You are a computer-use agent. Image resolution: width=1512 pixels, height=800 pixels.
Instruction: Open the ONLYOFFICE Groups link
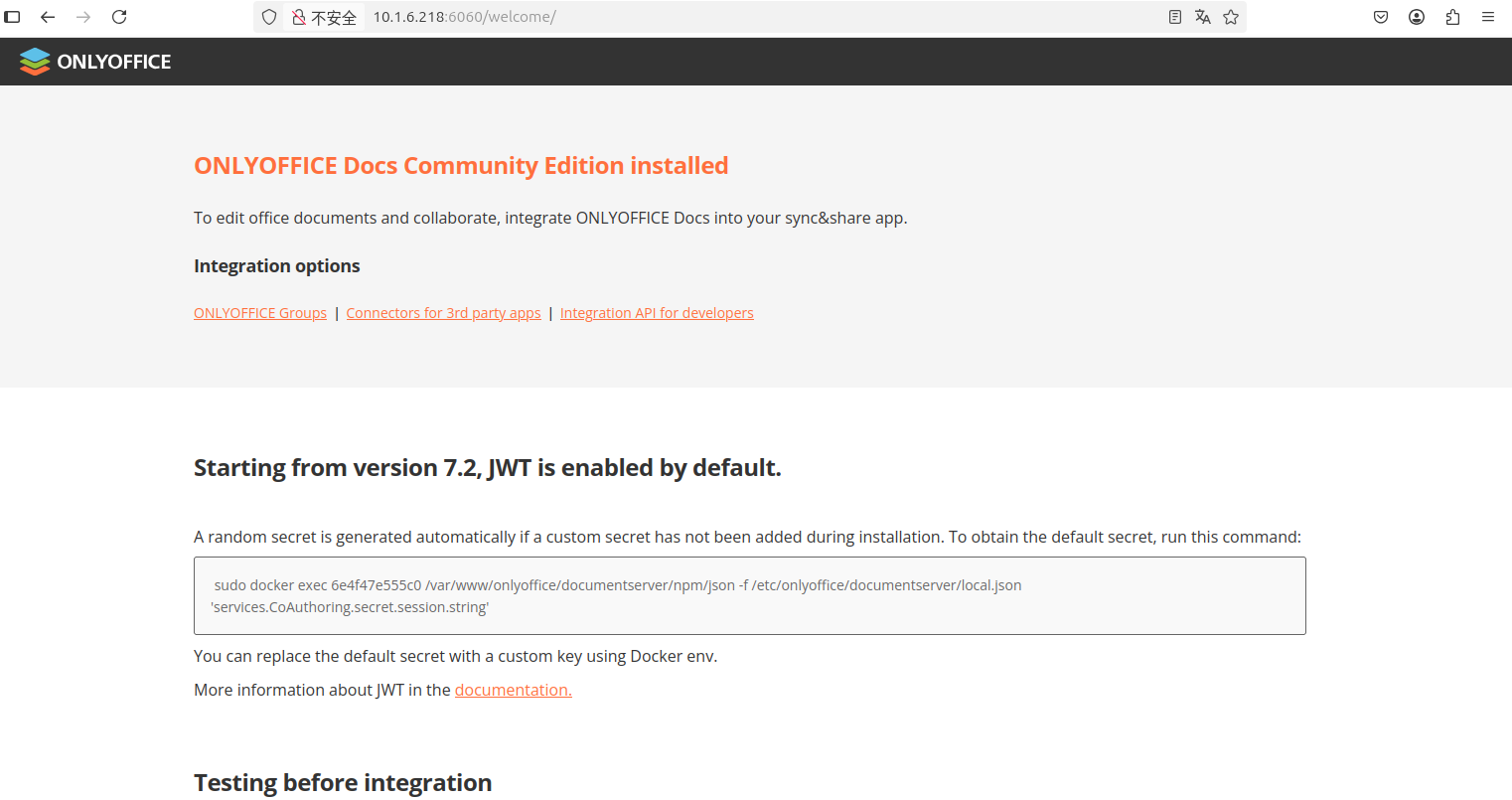pos(260,313)
